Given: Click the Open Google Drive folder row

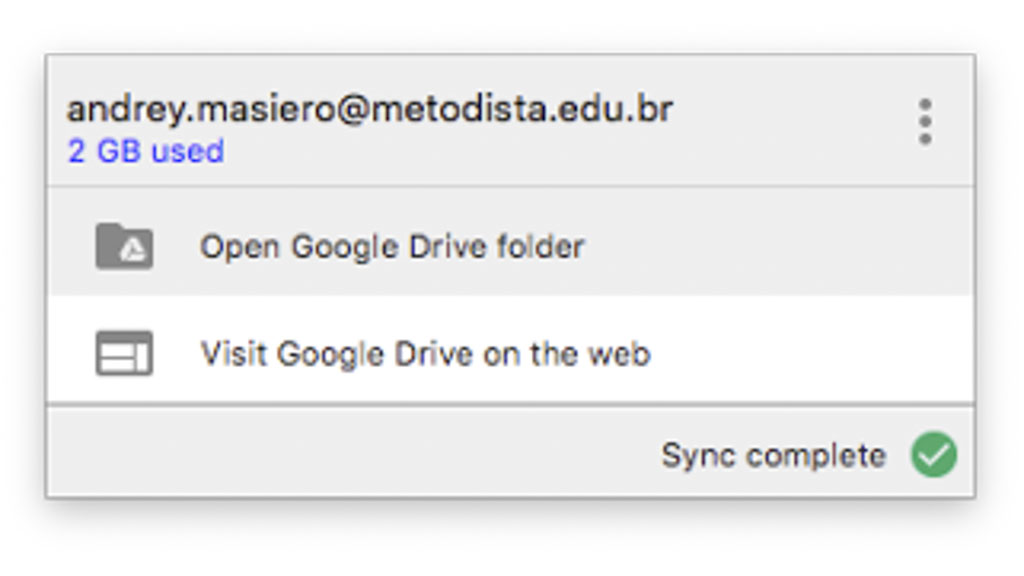Looking at the screenshot, I should click(510, 246).
